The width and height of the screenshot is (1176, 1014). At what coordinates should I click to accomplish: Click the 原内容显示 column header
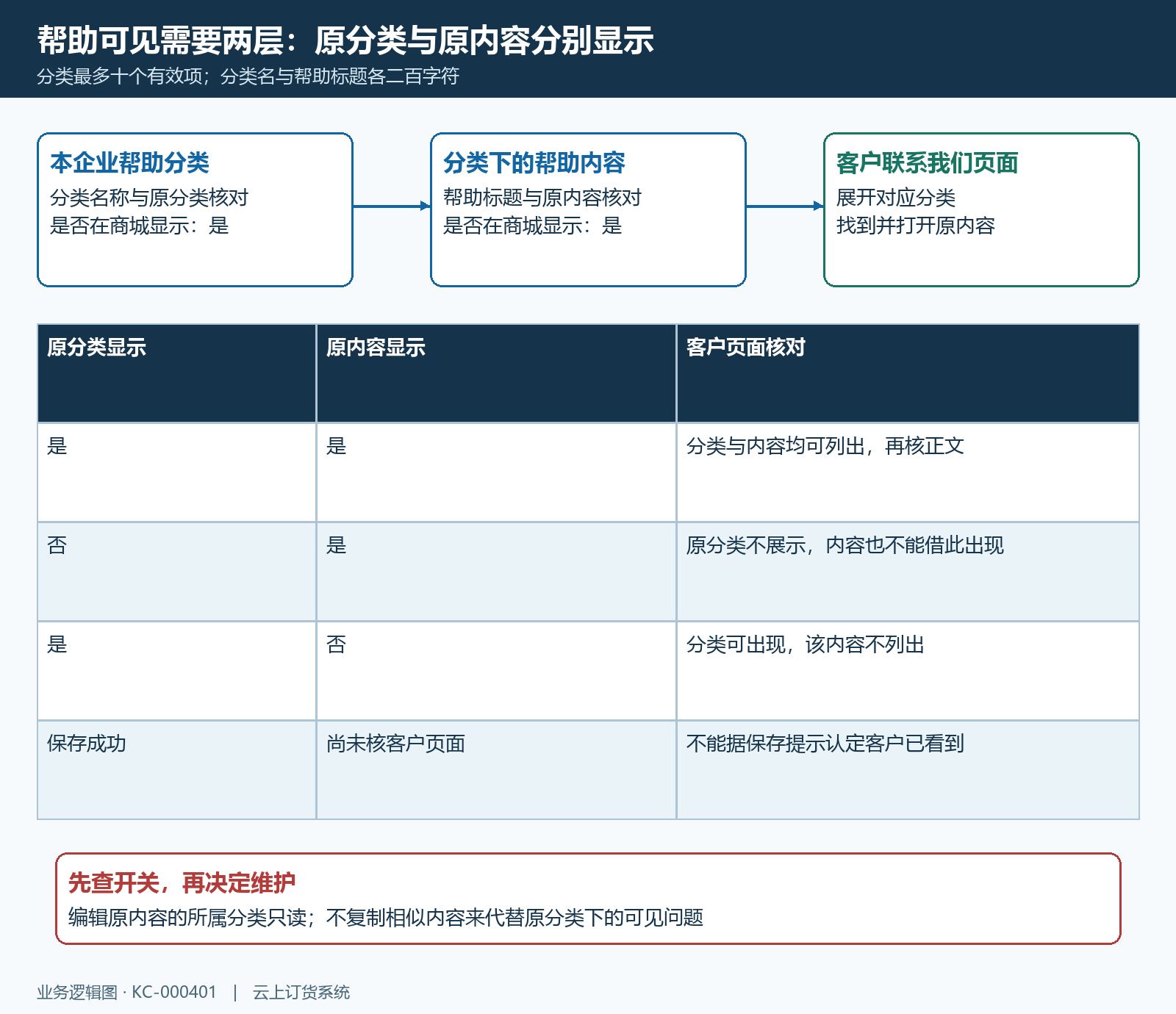[496, 373]
